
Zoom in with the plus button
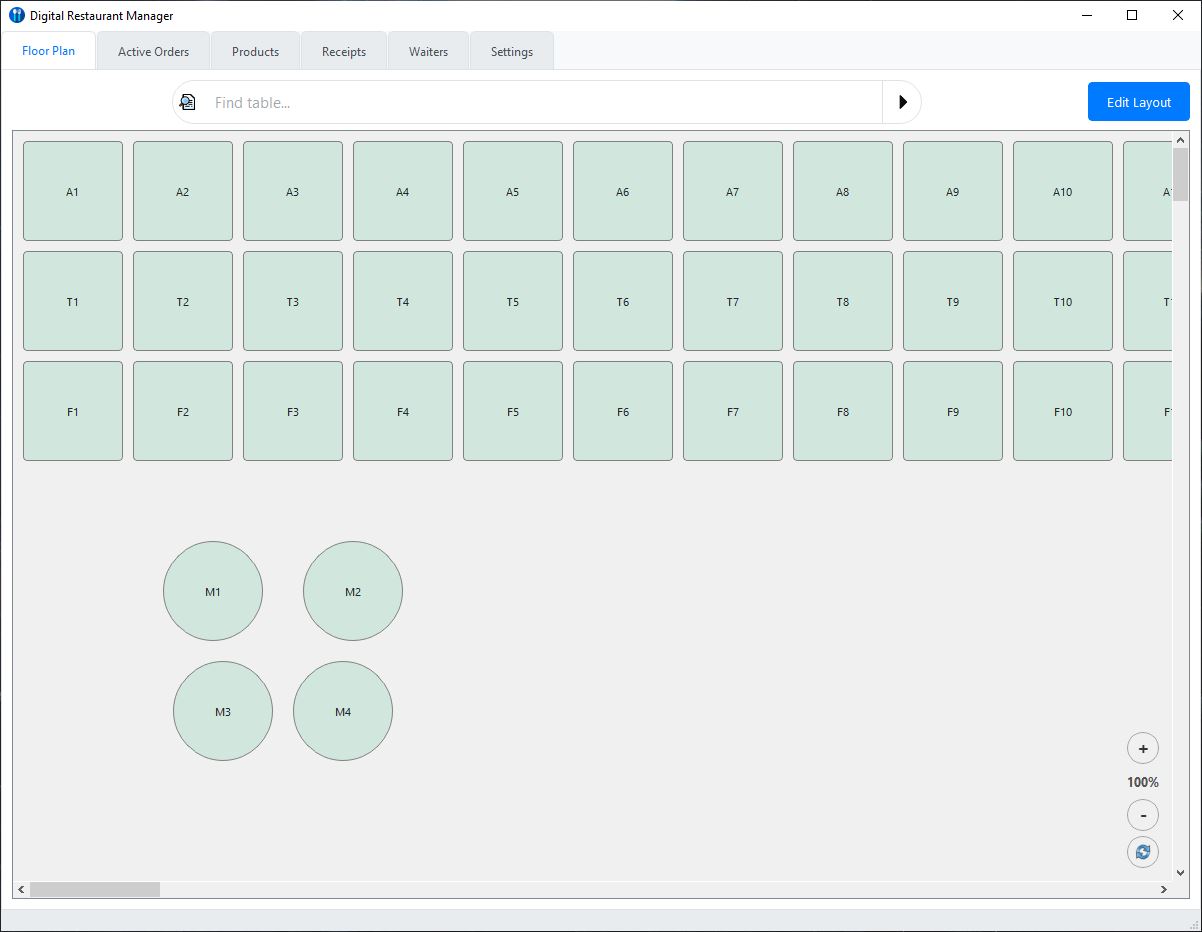point(1142,748)
